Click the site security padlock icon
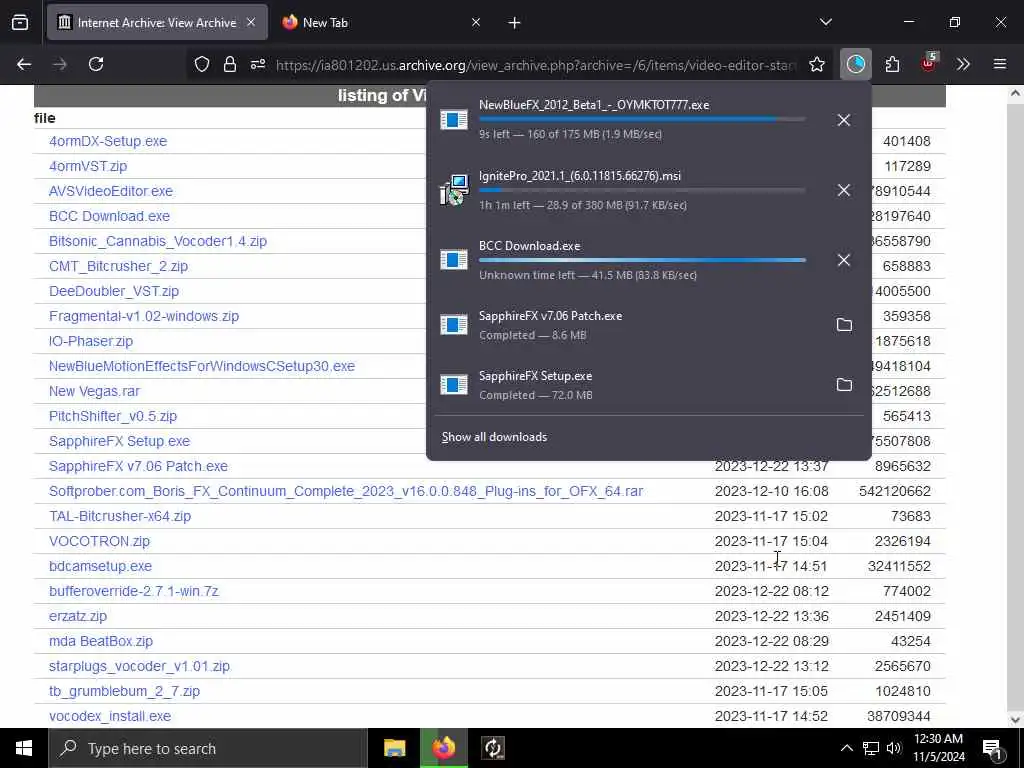Viewport: 1024px width, 768px height. [230, 64]
